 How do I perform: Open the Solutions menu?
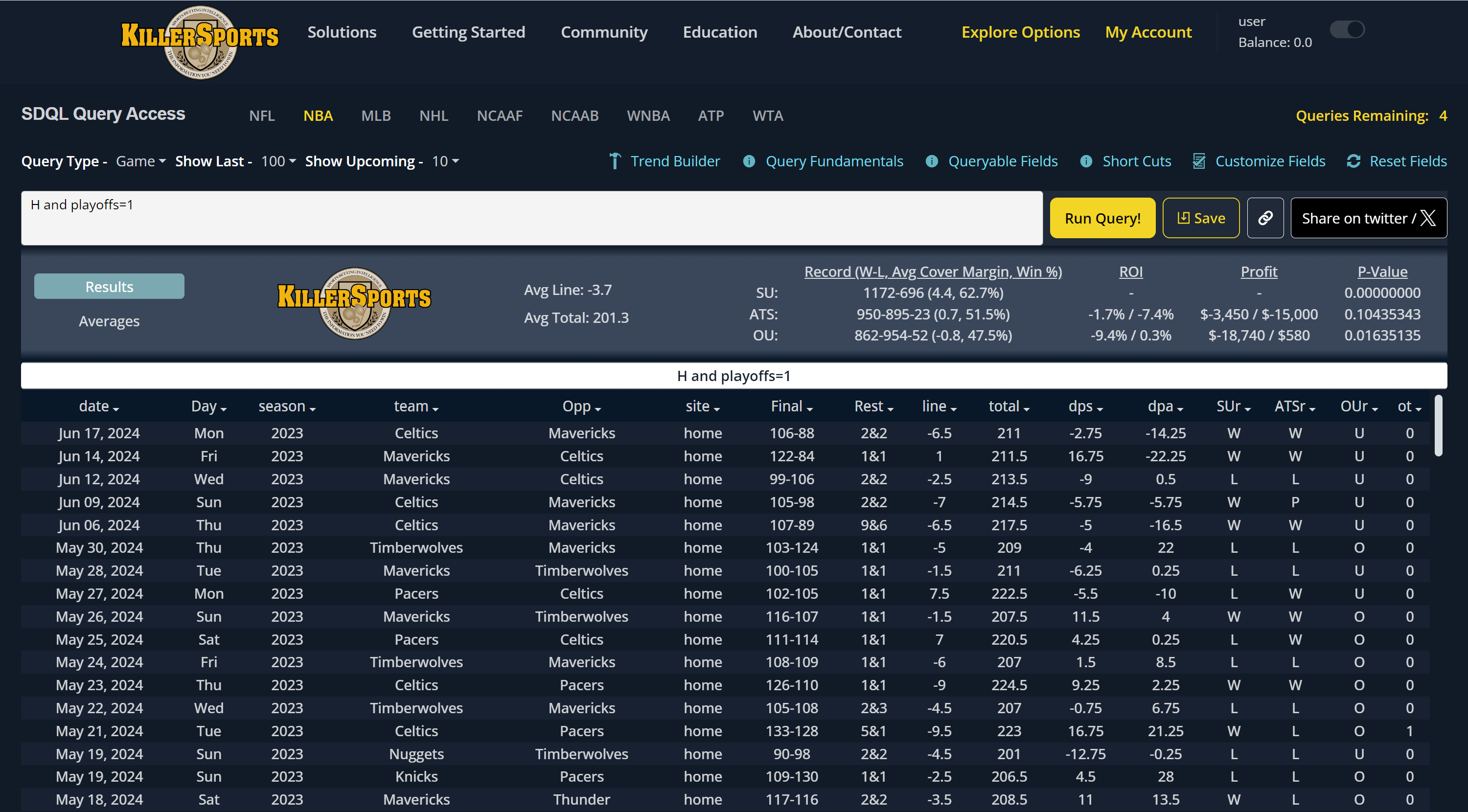[x=342, y=32]
